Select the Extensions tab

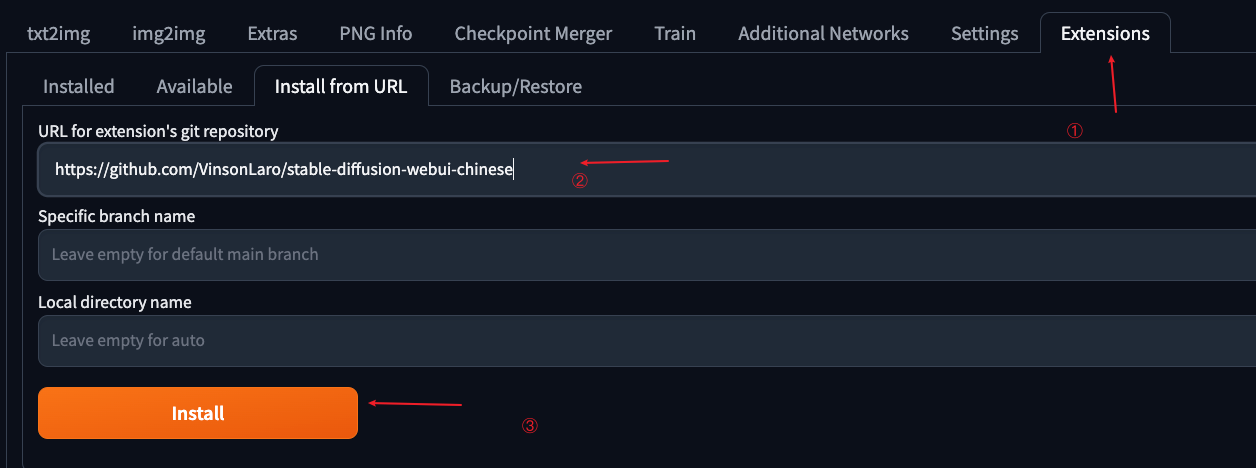(x=1105, y=33)
